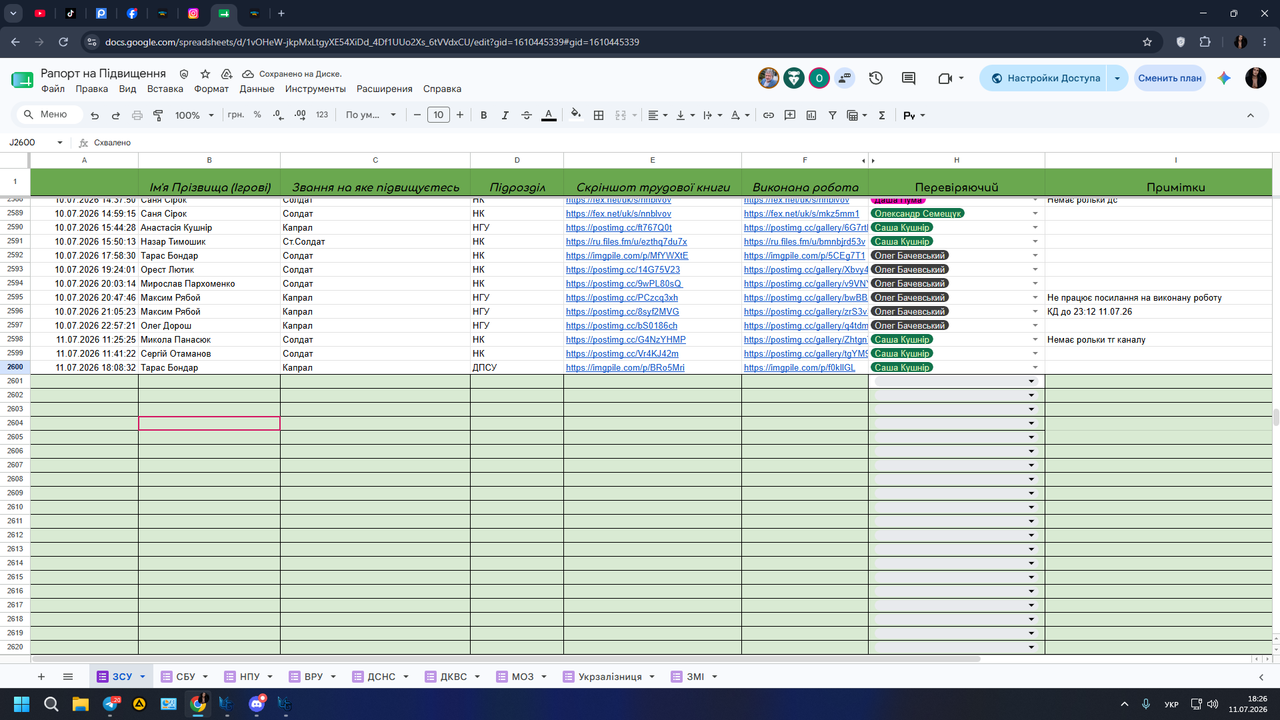The height and width of the screenshot is (720, 1280).
Task: Open the horizontal align dropdown
Action: (656, 115)
